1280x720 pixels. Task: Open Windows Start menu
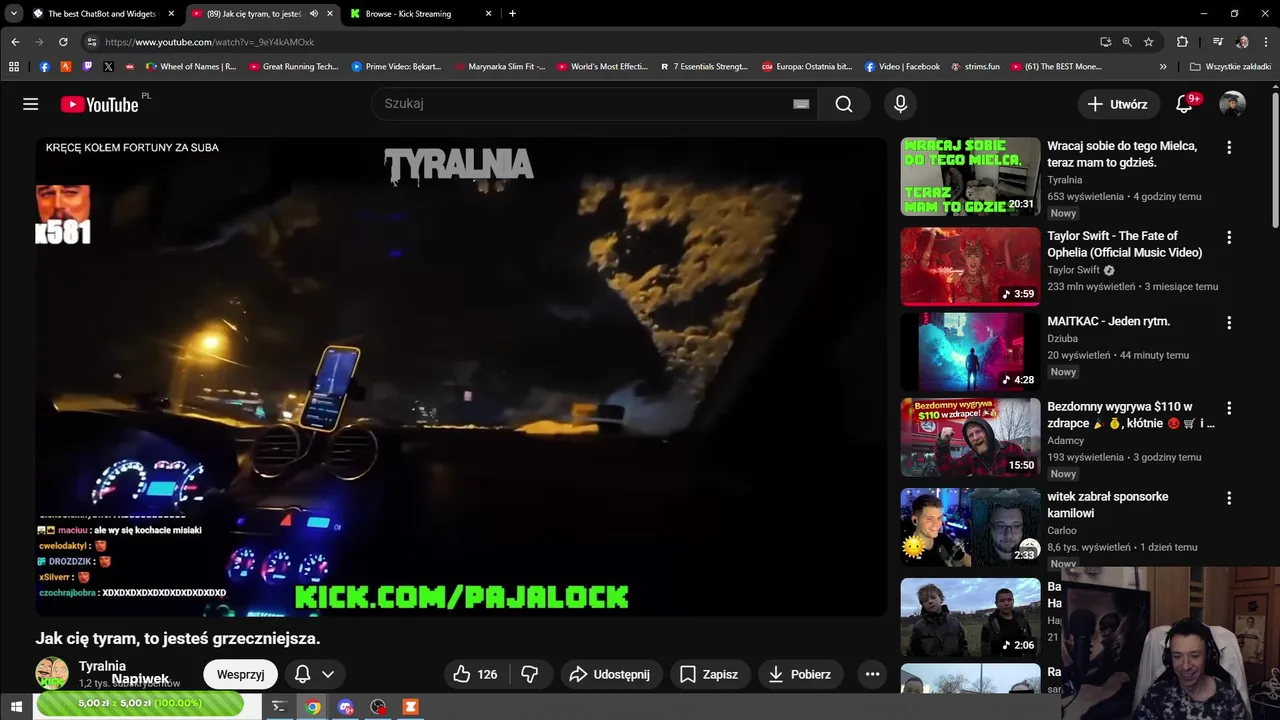(16, 707)
